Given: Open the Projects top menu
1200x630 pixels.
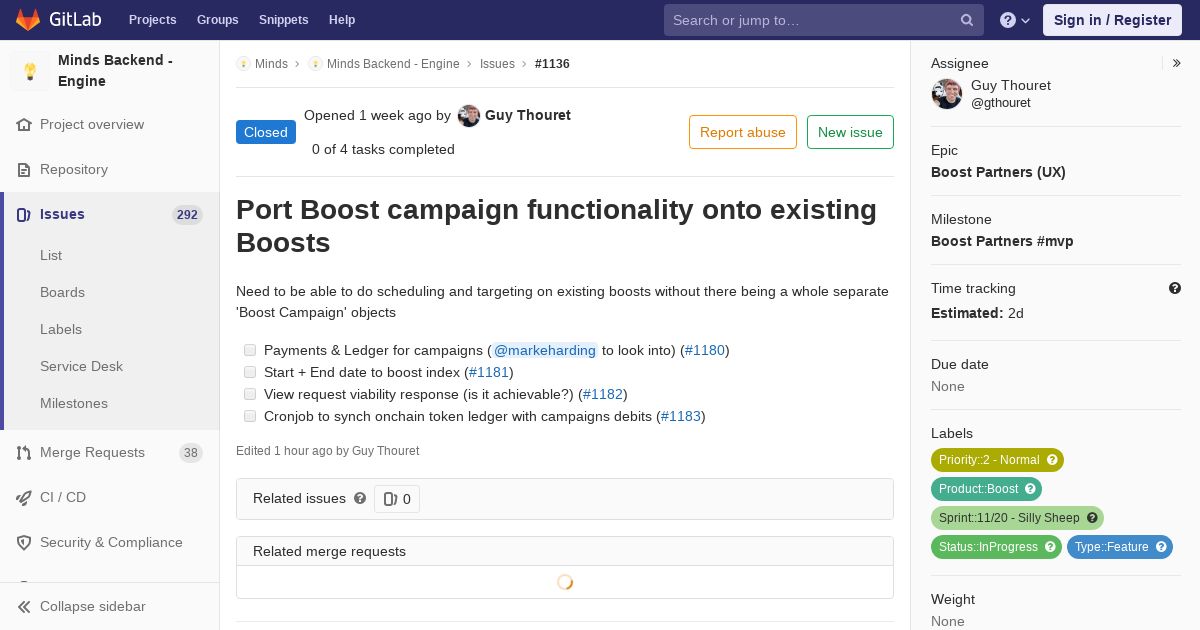Looking at the screenshot, I should tap(152, 20).
